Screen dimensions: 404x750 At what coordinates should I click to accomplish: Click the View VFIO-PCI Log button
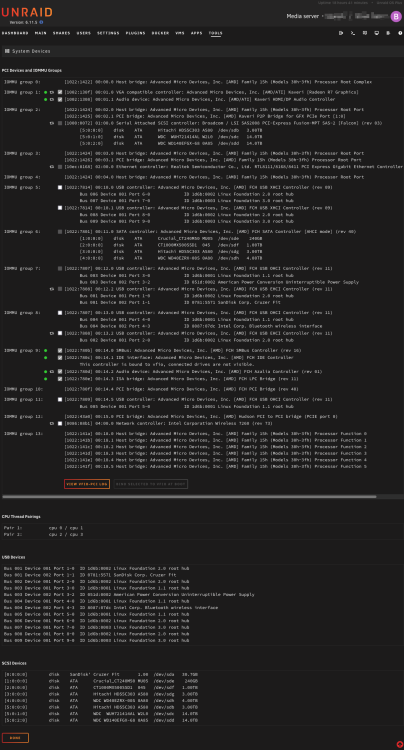click(x=87, y=484)
